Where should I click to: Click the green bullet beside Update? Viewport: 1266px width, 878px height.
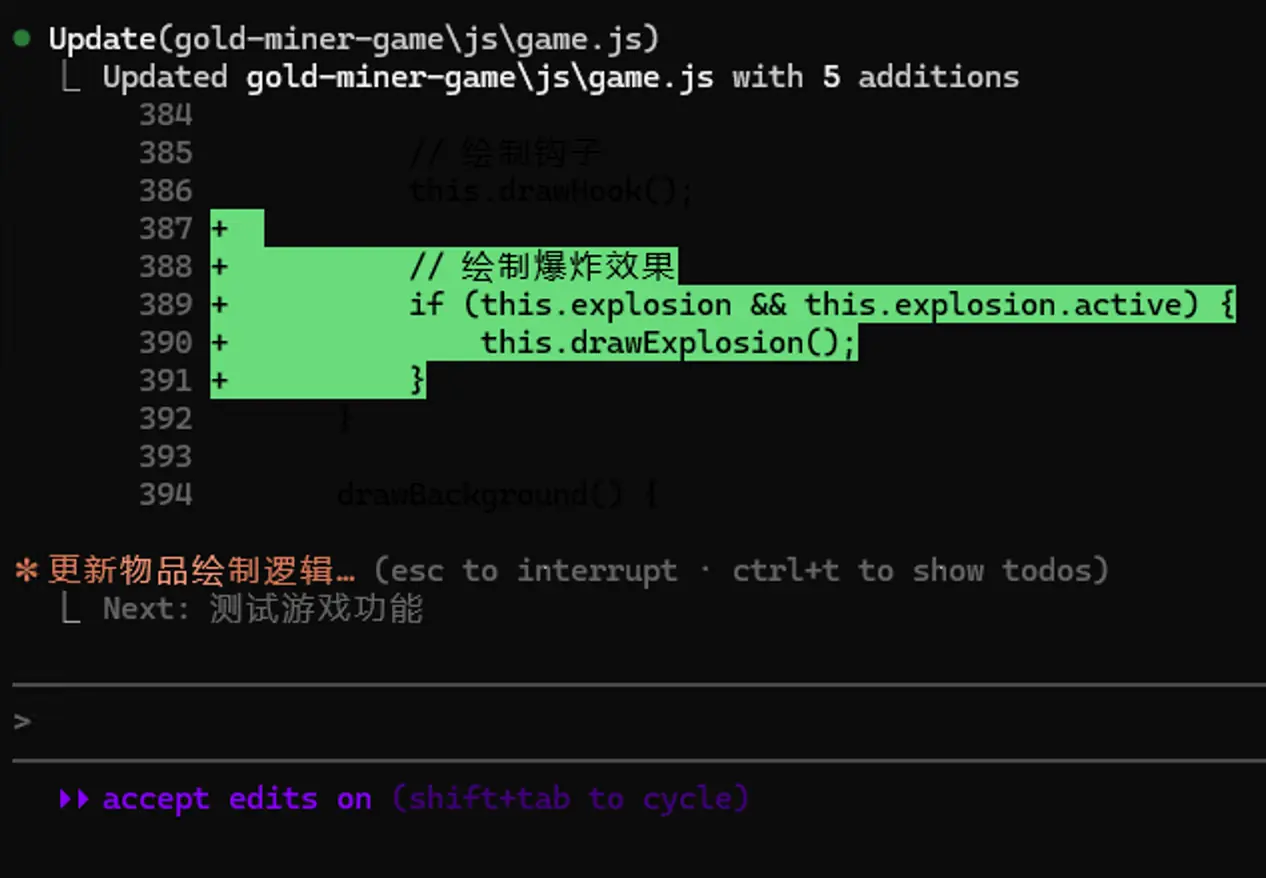tap(21, 39)
